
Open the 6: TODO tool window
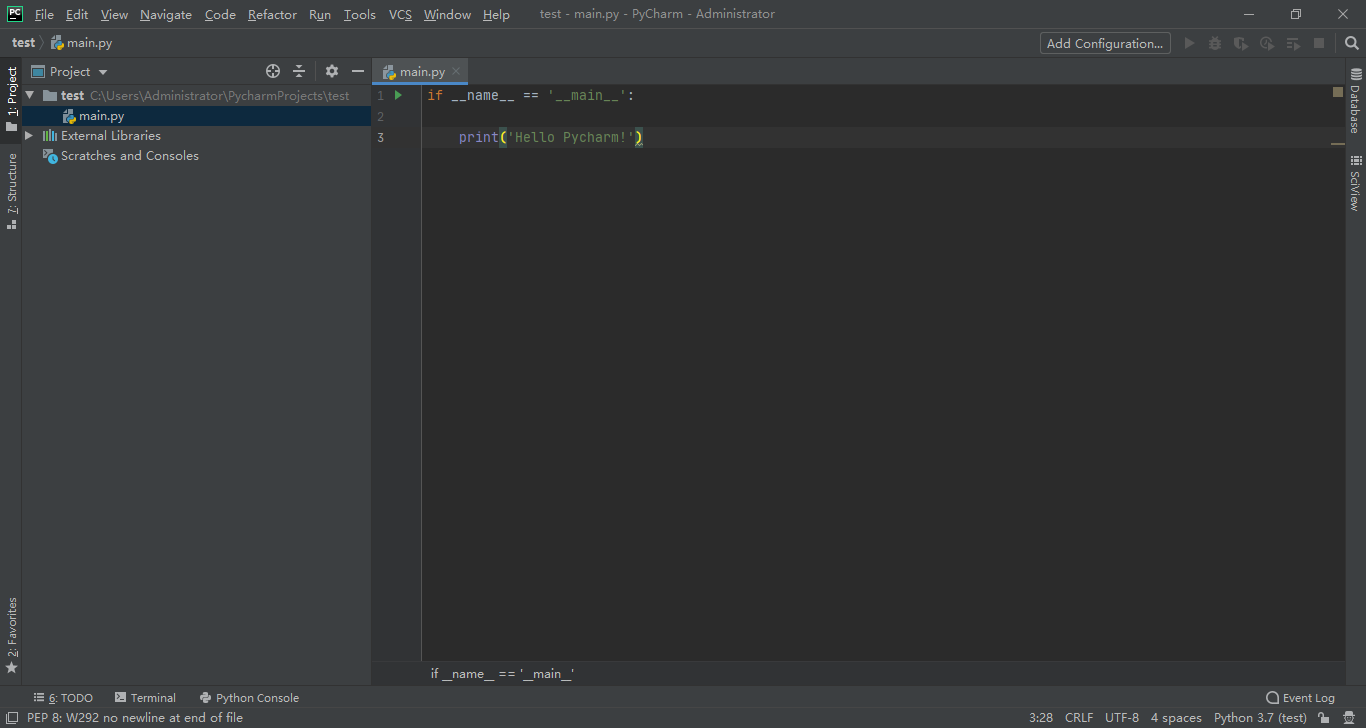coord(63,698)
